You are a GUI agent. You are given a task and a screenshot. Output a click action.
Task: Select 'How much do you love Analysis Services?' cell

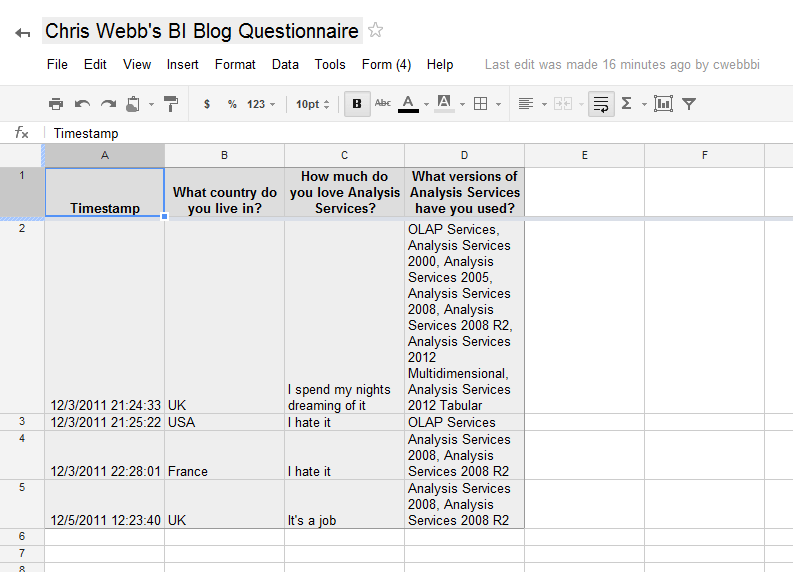(x=344, y=192)
